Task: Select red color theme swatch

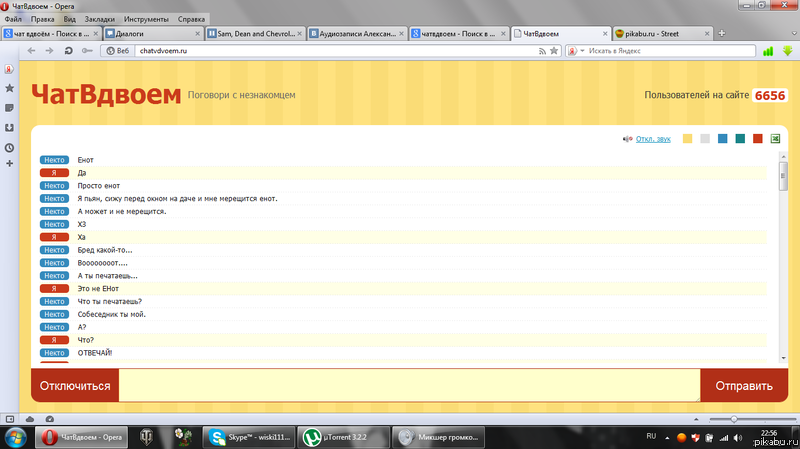Action: pos(758,139)
